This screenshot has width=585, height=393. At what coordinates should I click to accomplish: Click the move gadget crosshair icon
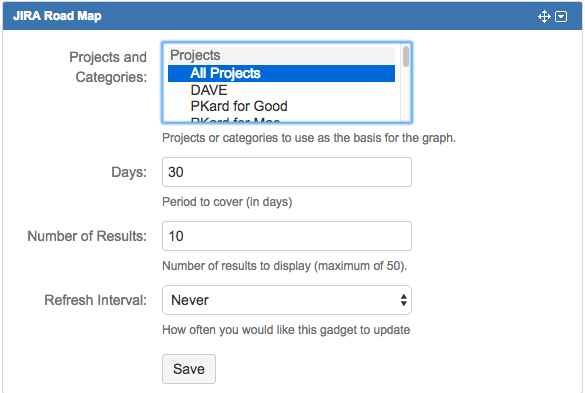click(x=544, y=16)
